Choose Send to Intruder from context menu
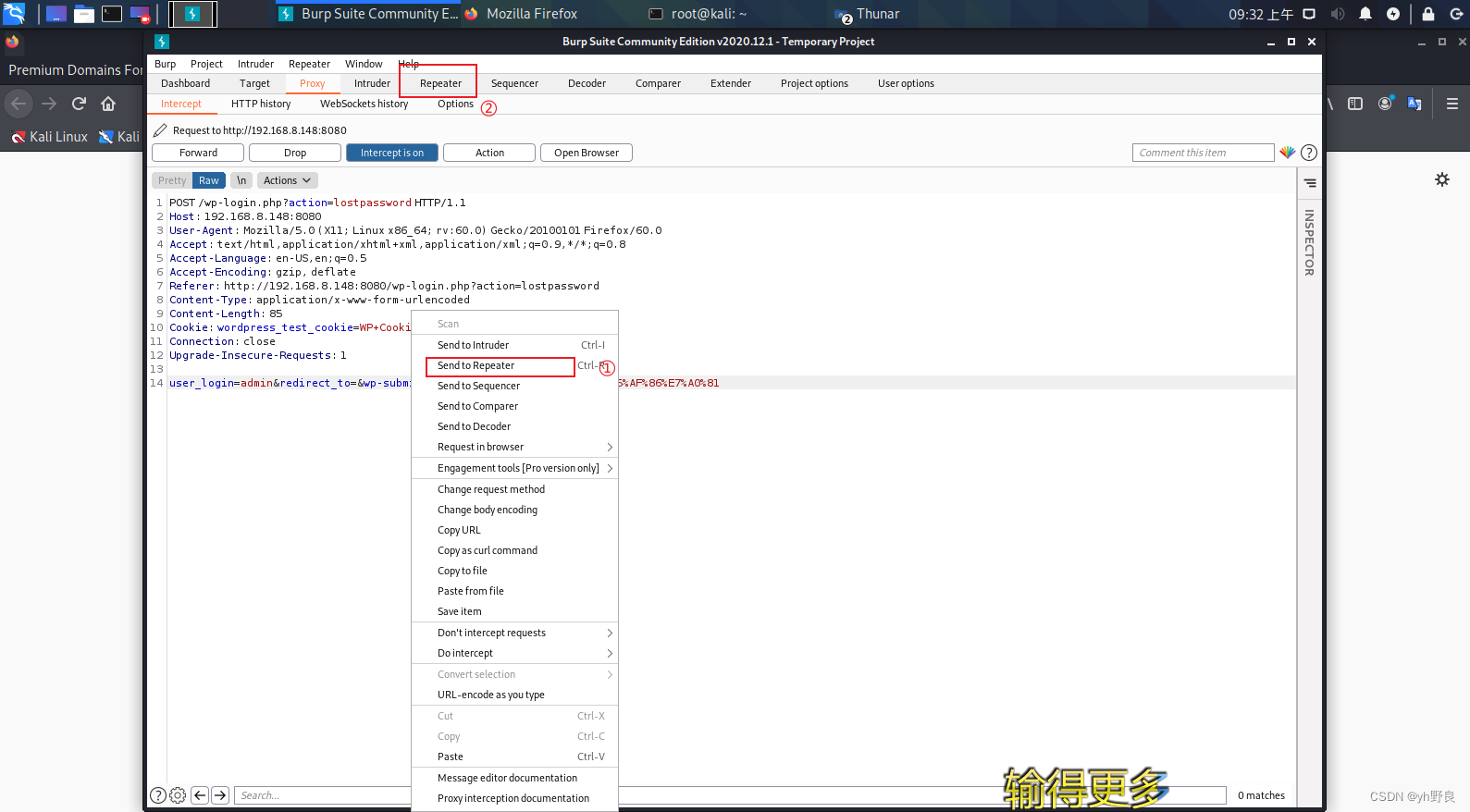Screen dimensions: 1470x812 point(514,345)
